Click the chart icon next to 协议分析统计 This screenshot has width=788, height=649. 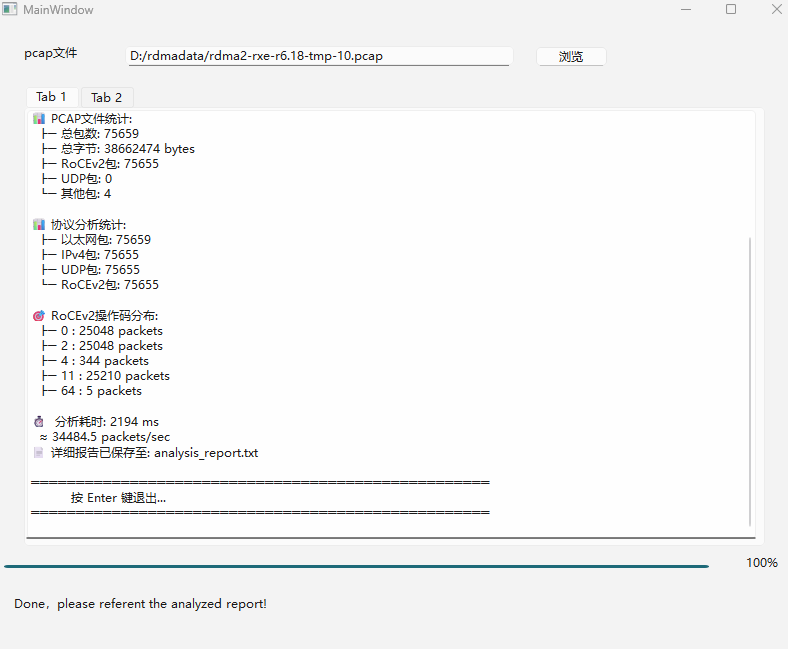[x=39, y=225]
